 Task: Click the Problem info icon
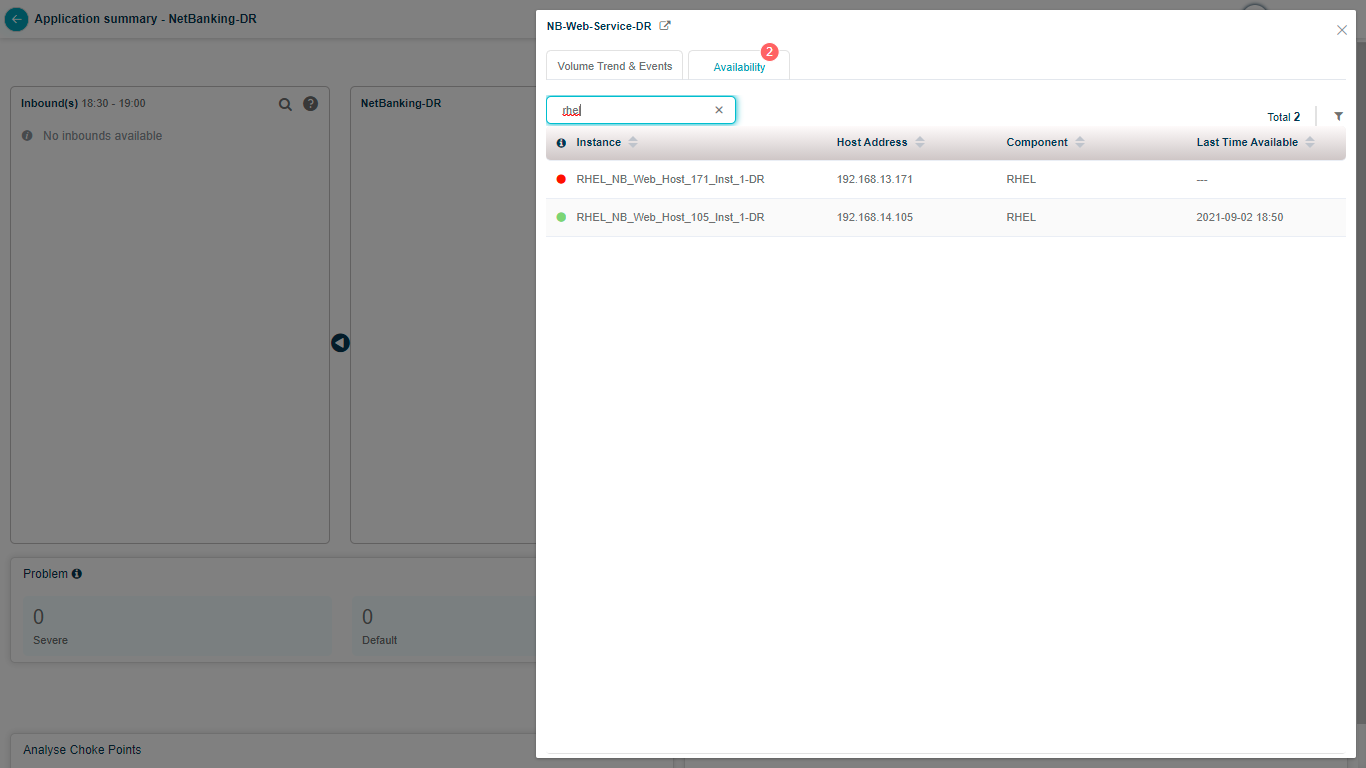pos(77,574)
